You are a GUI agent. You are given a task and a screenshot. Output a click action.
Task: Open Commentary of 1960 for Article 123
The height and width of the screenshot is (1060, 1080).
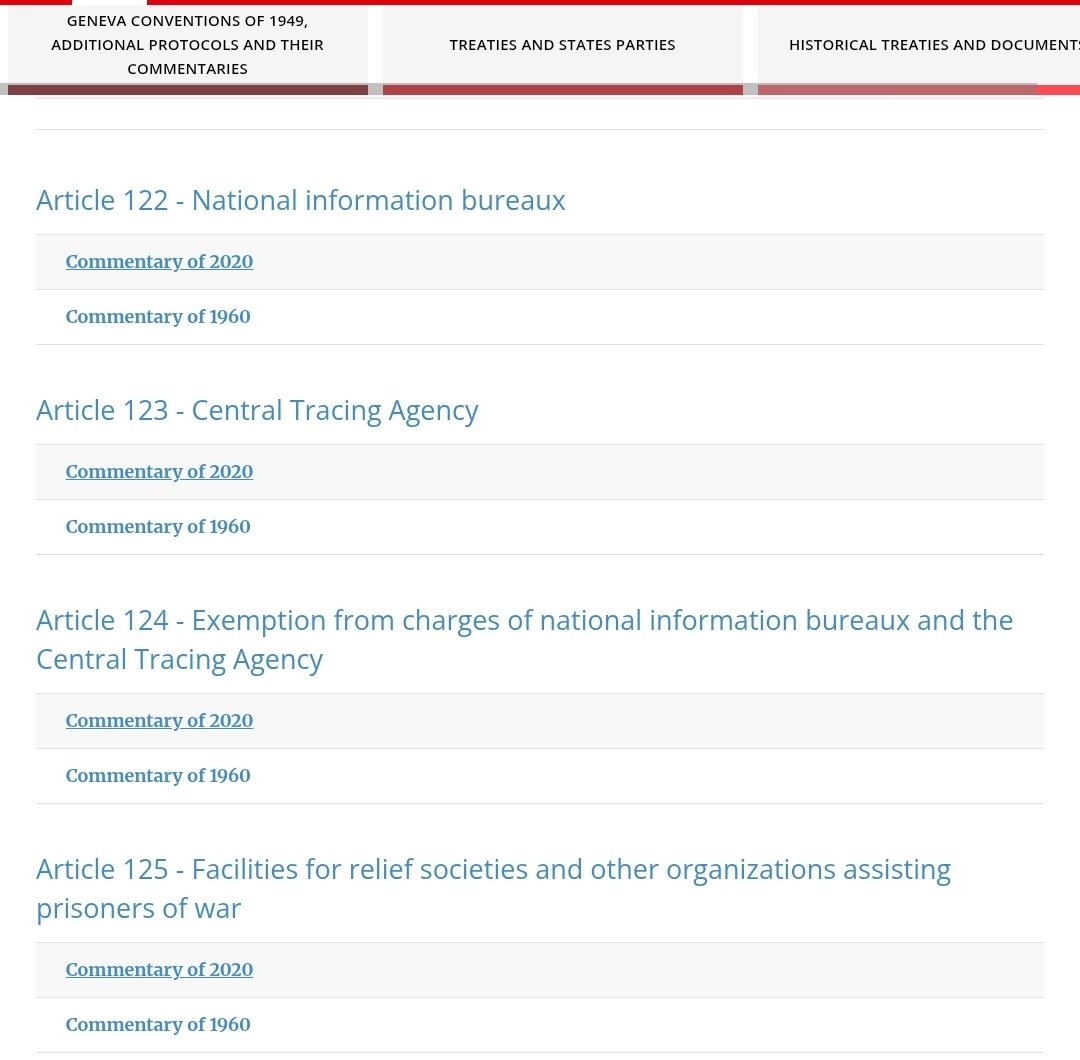click(158, 527)
